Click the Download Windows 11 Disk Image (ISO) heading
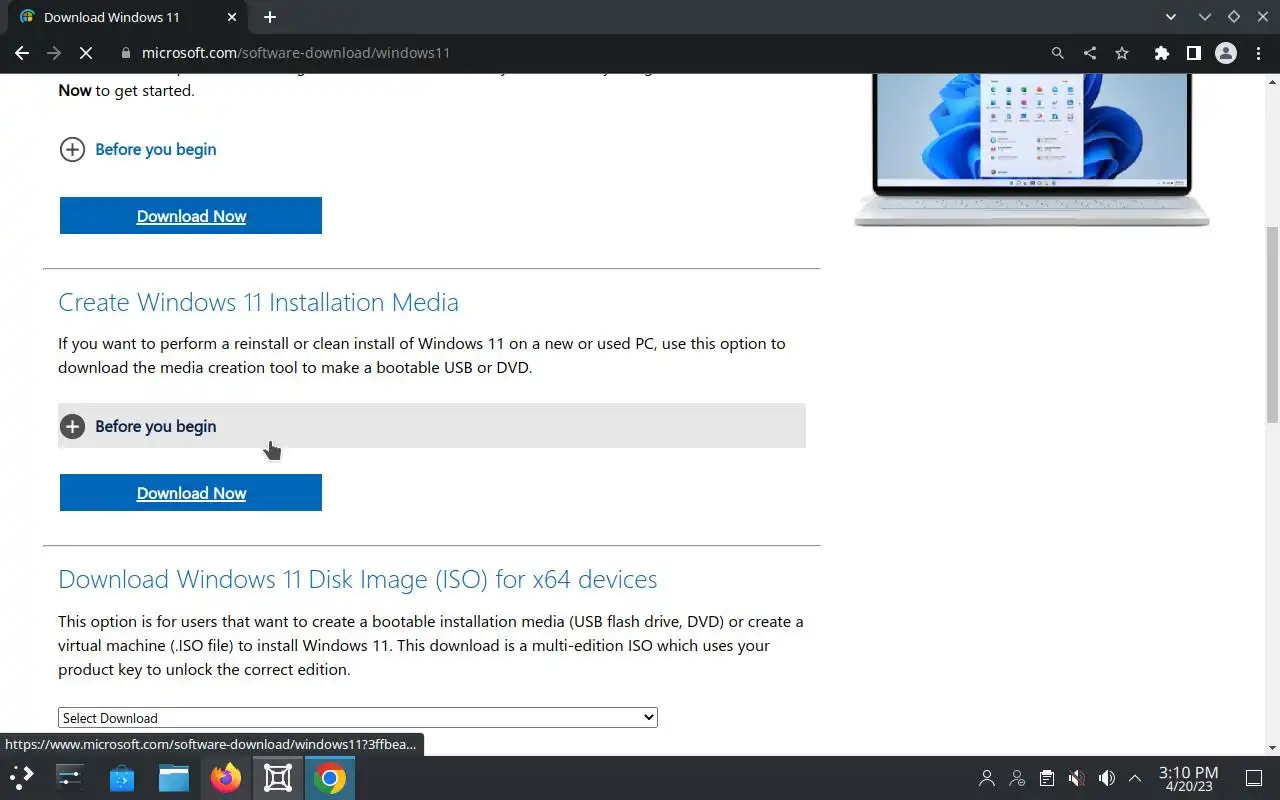1280x800 pixels. [x=357, y=579]
